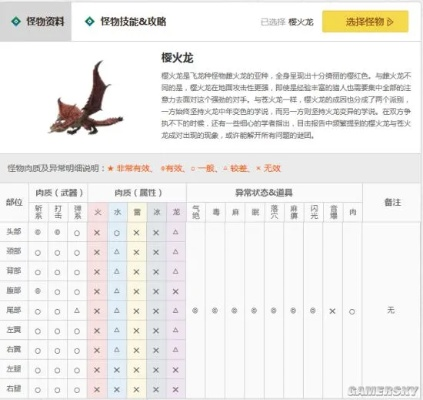The width and height of the screenshot is (423, 400).
Task: Click the 麻 status header
Action: pyautogui.click(x=235, y=212)
